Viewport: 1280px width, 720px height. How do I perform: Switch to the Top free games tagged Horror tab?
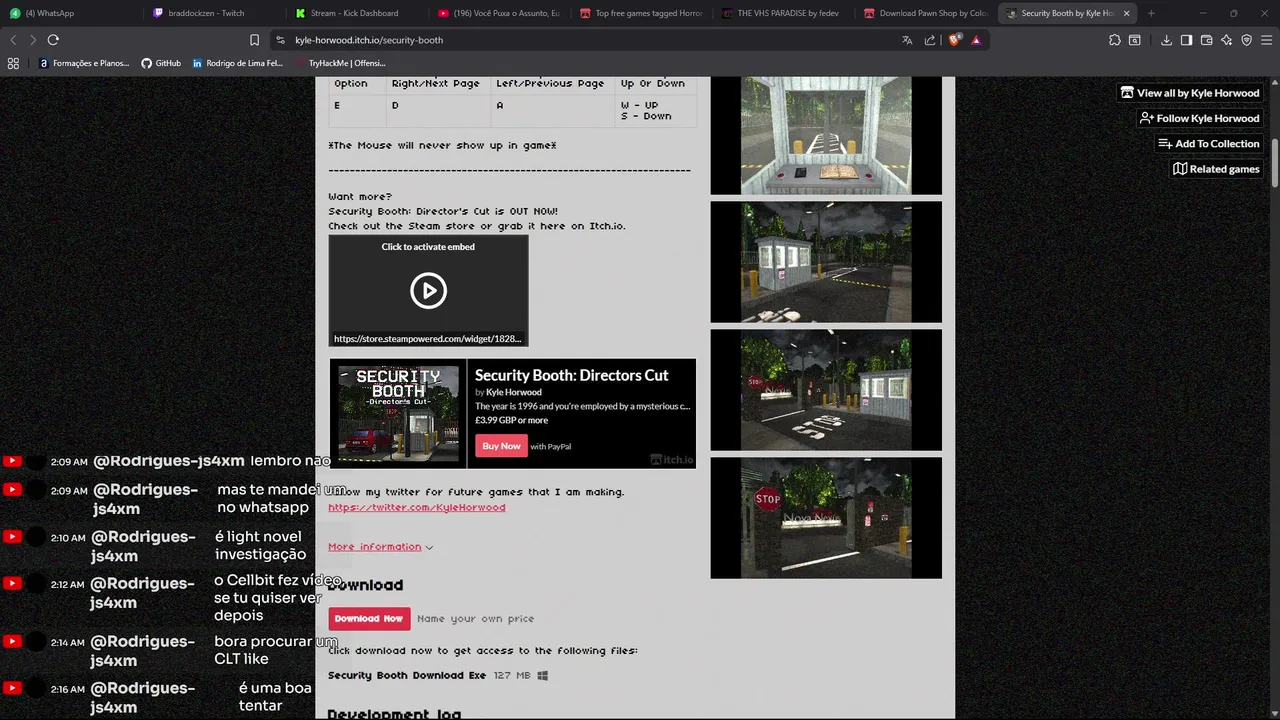pyautogui.click(x=640, y=13)
